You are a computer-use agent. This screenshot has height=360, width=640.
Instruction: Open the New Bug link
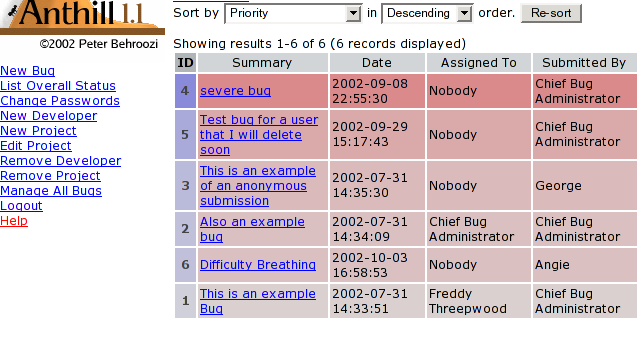pos(27,71)
